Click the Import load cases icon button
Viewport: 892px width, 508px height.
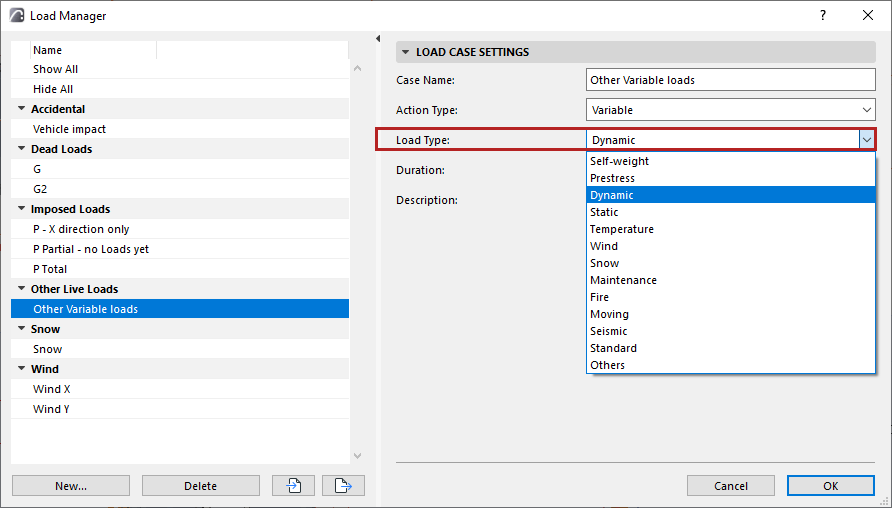294,486
